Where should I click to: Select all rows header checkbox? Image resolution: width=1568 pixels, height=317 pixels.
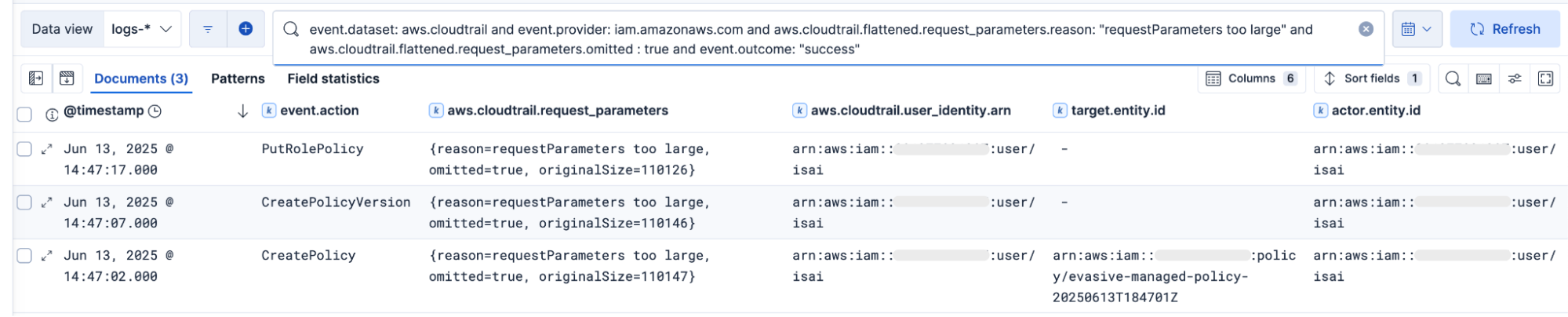coord(24,115)
